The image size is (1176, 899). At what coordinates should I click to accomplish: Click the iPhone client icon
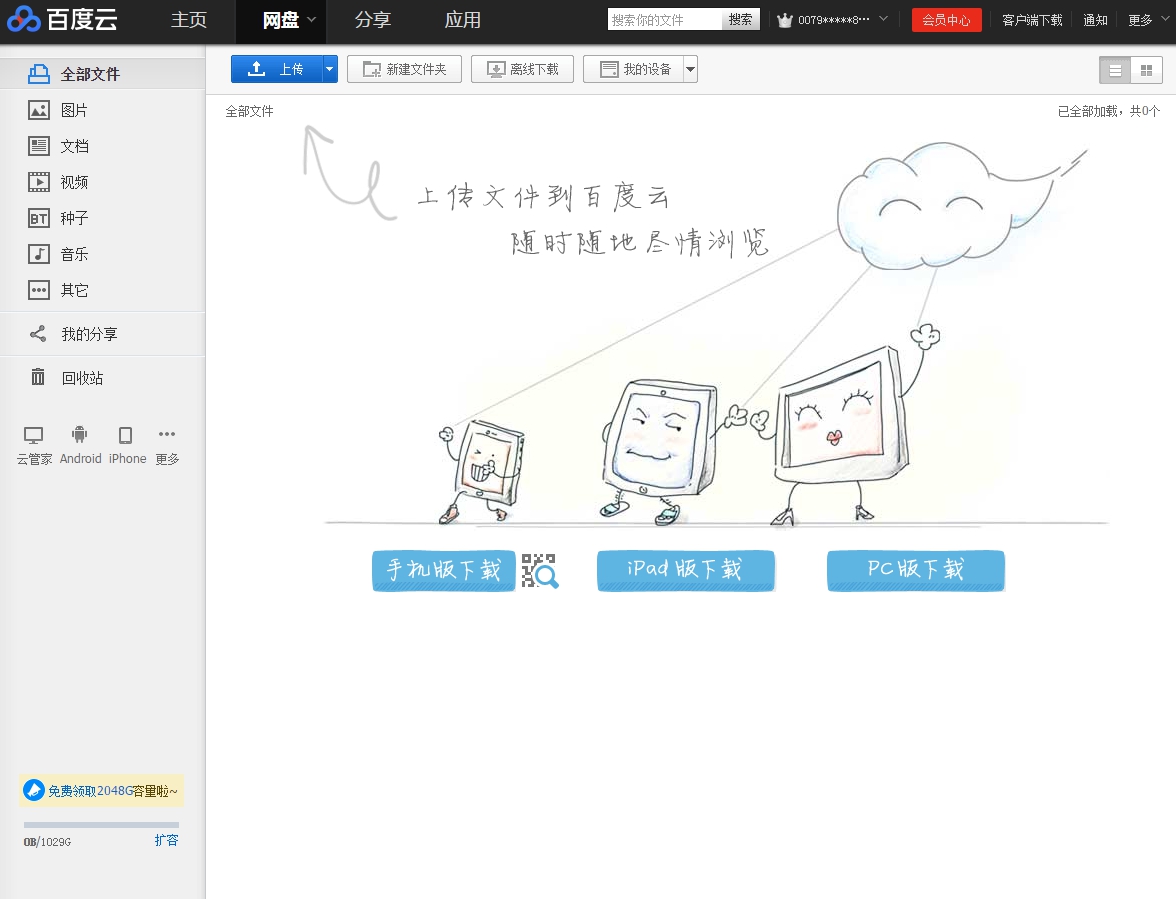coord(125,435)
